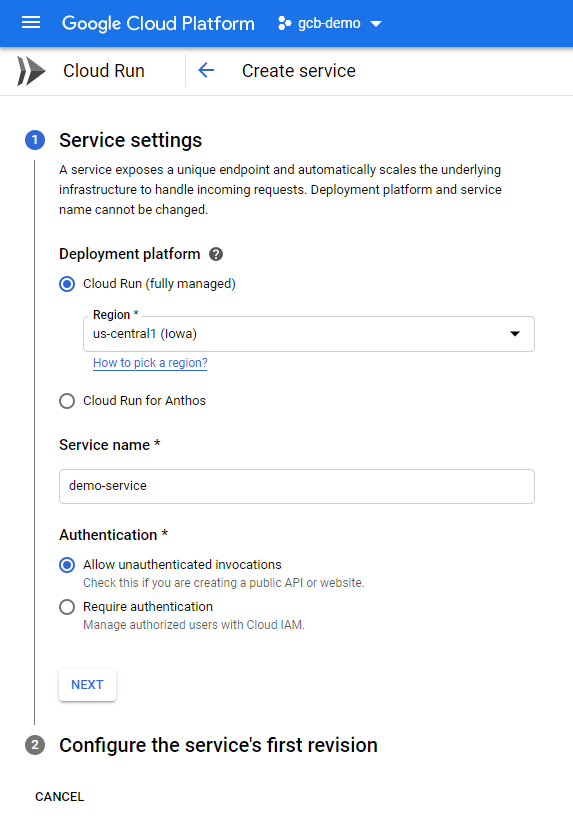Click the Create service page title
The width and height of the screenshot is (573, 830).
pyautogui.click(x=299, y=70)
